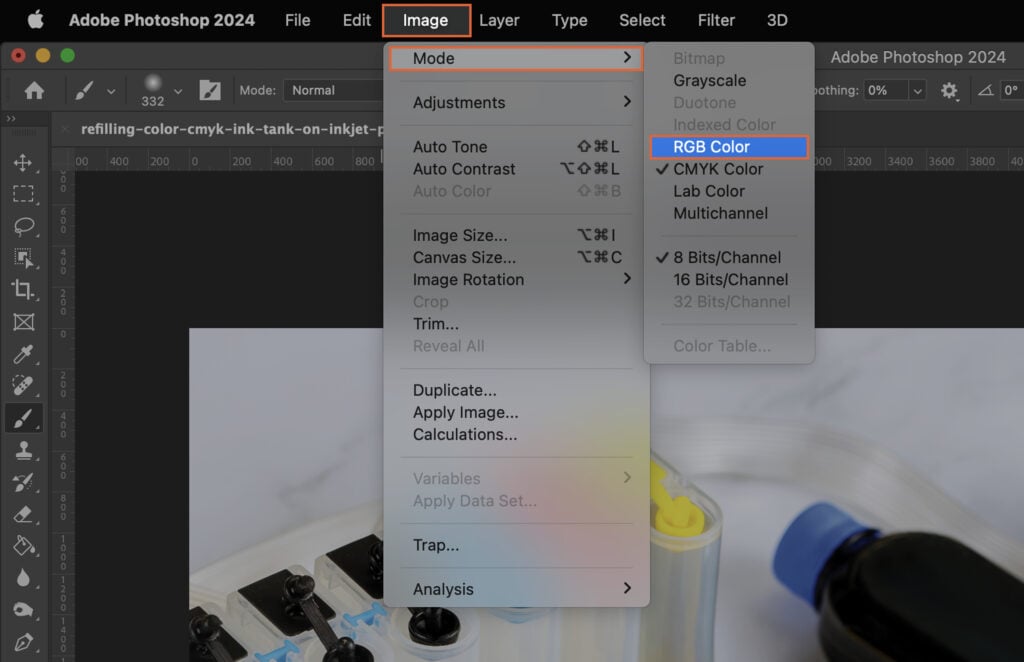The image size is (1024, 662).
Task: Open the Filter menu
Action: coord(716,20)
